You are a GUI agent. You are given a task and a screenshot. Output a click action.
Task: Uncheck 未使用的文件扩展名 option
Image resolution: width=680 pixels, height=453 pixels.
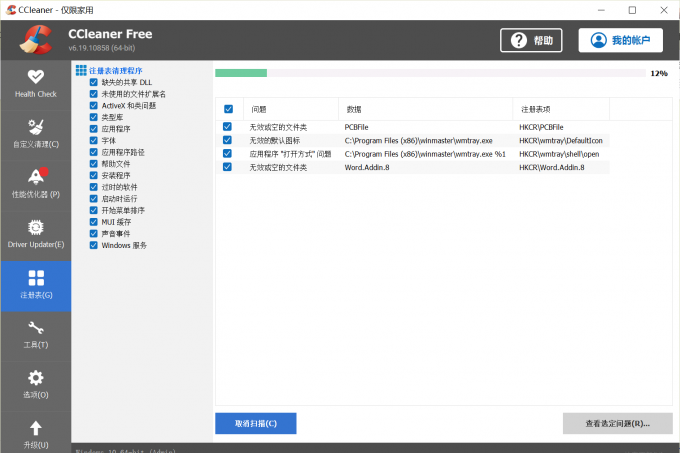coord(94,94)
